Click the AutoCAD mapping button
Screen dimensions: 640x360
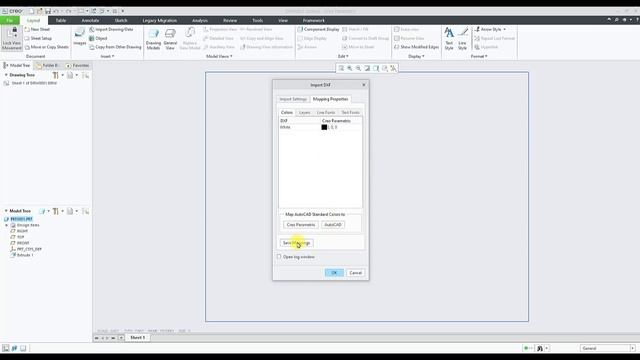click(333, 225)
